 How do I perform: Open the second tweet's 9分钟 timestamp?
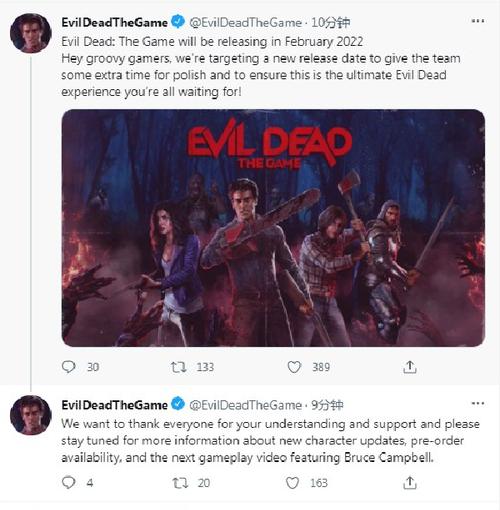coord(327,405)
